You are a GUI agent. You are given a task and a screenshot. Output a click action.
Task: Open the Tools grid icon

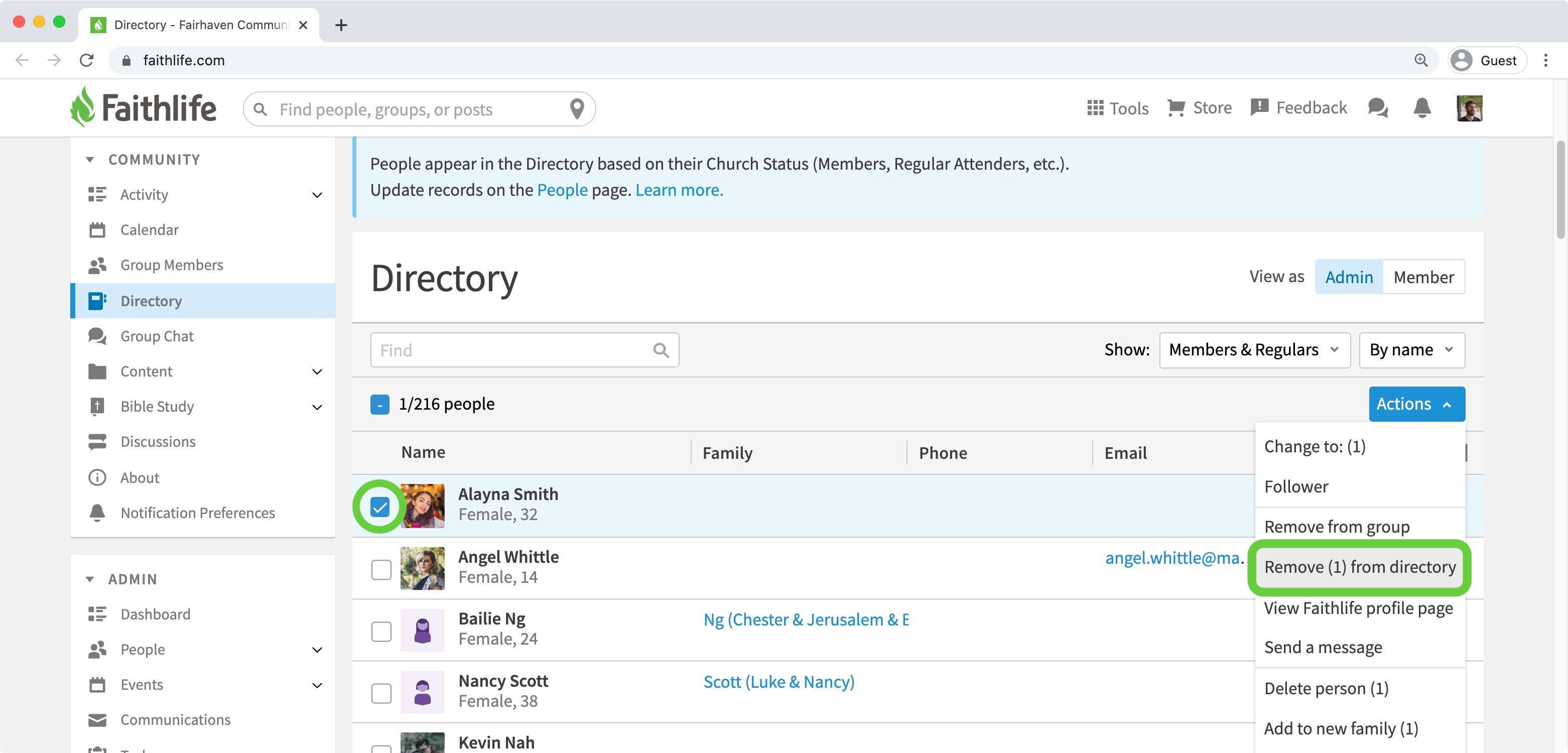coord(1095,108)
